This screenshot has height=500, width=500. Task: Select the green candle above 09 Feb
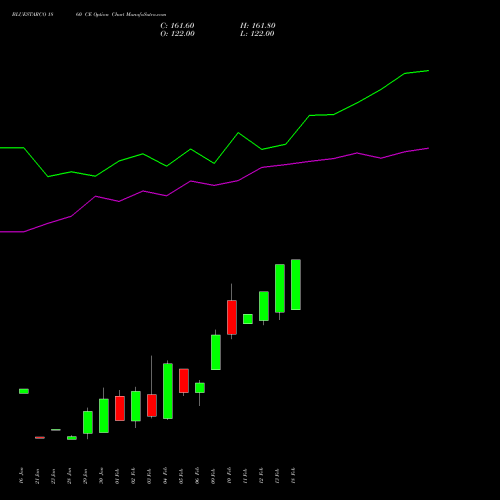click(x=216, y=352)
